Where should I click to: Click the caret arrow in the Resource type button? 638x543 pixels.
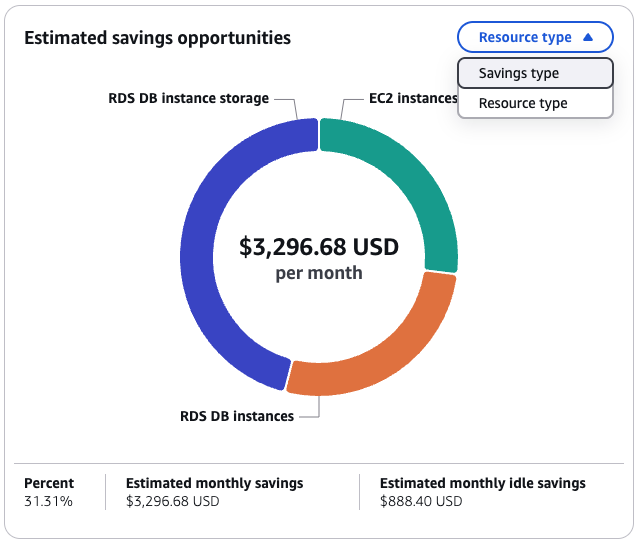coord(588,37)
